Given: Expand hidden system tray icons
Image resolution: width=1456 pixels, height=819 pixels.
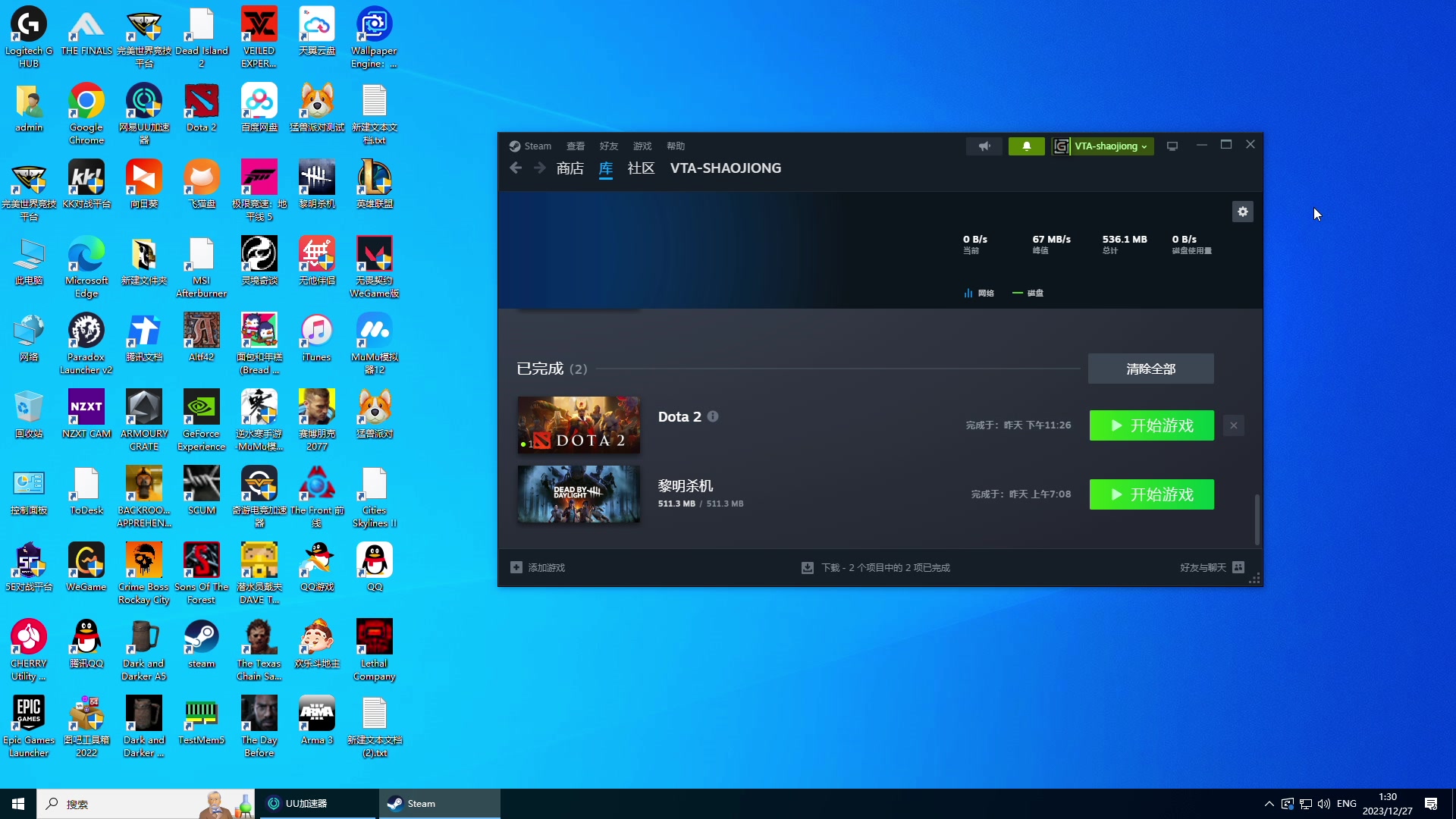Looking at the screenshot, I should (1269, 804).
